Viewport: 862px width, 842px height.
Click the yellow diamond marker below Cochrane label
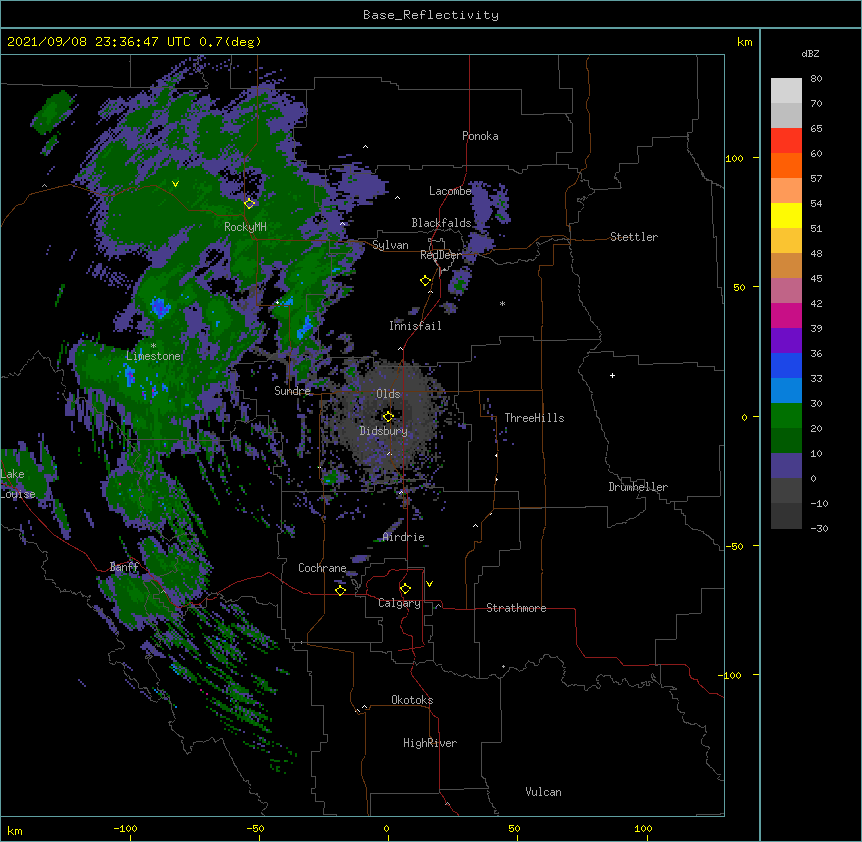coord(340,590)
